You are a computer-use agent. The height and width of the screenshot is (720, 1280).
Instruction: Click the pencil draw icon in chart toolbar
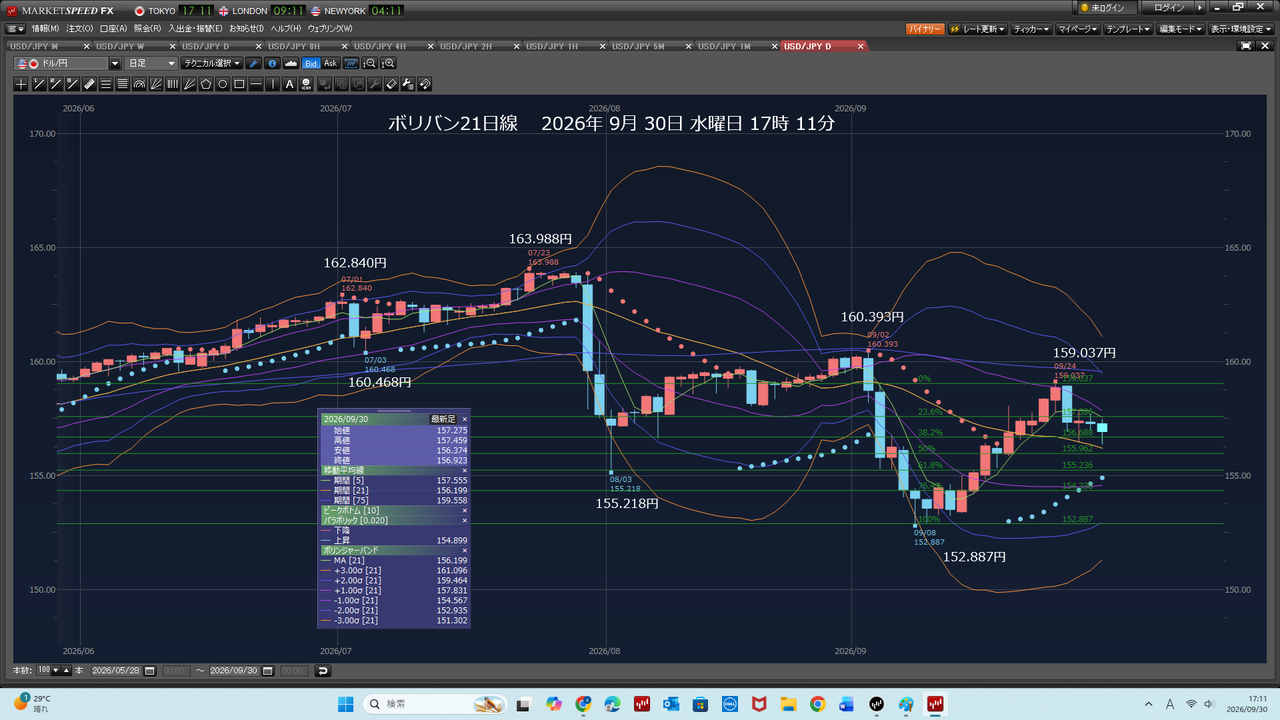click(253, 63)
